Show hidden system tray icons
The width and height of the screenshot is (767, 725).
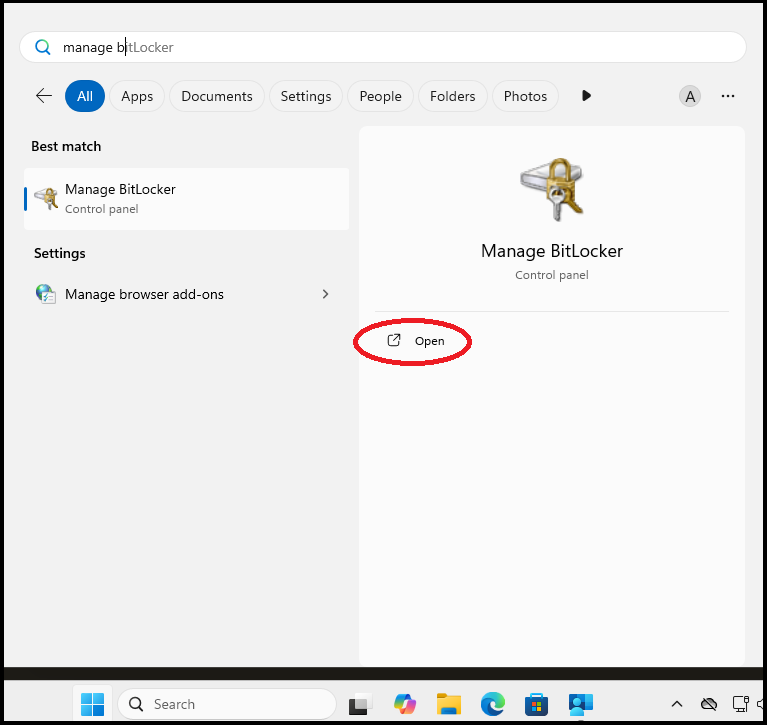(x=677, y=704)
